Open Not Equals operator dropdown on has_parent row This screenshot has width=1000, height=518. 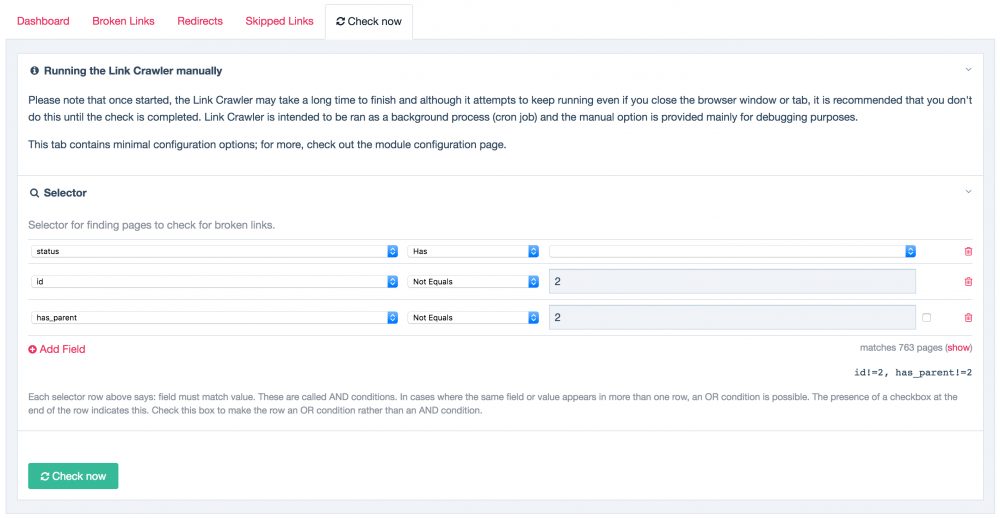(473, 317)
